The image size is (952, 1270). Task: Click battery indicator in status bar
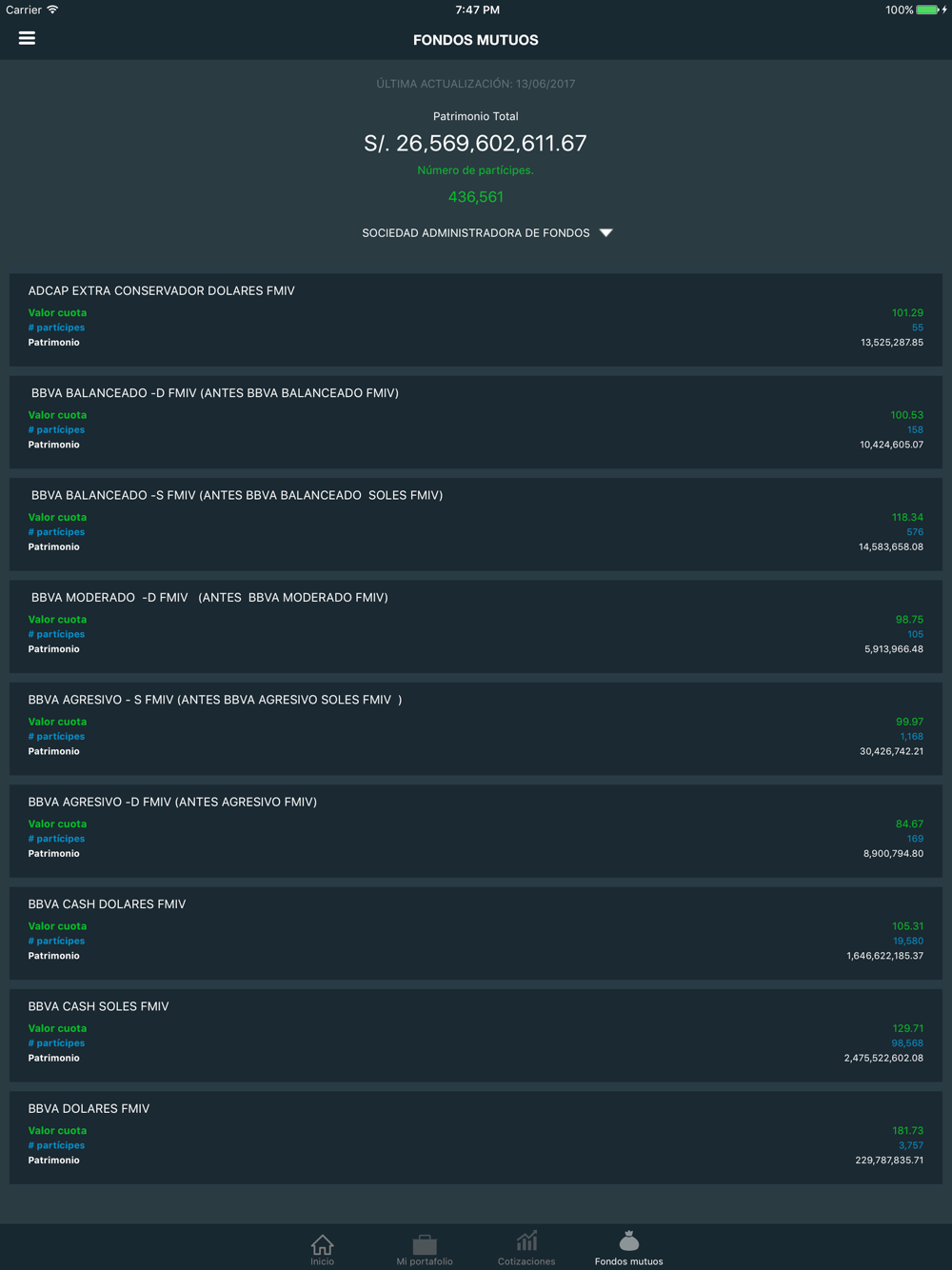(928, 10)
